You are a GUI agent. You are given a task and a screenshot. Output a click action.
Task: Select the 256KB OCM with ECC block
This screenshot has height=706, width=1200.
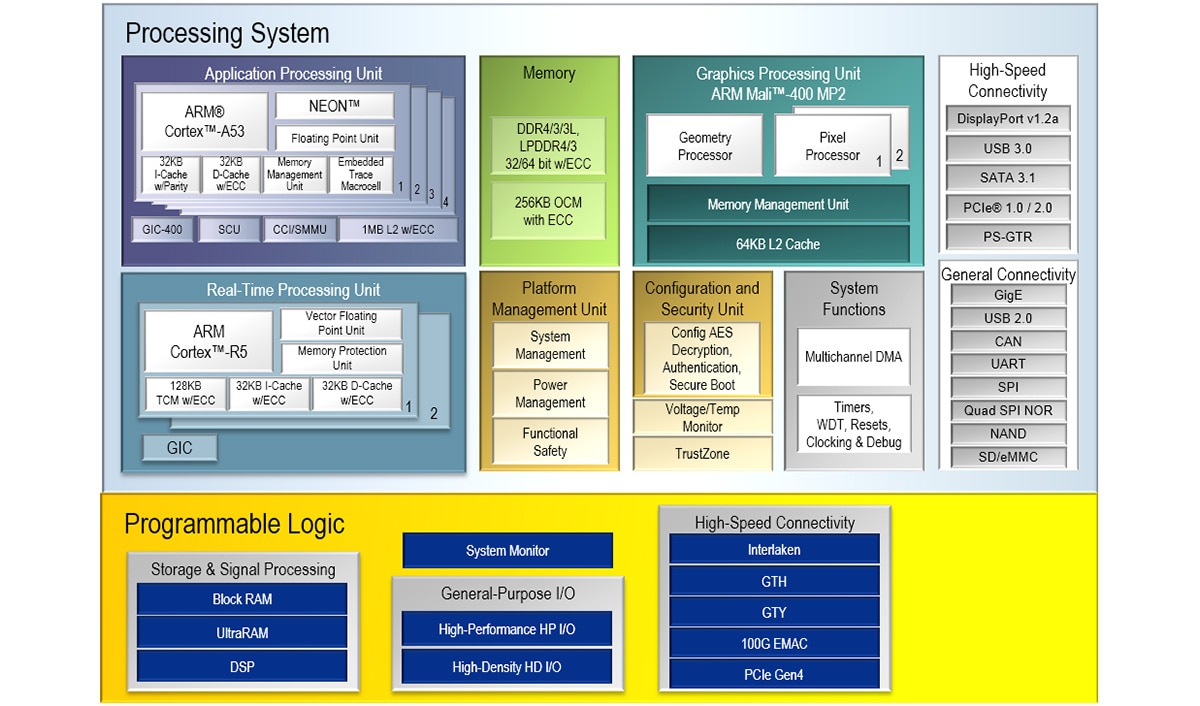[547, 211]
